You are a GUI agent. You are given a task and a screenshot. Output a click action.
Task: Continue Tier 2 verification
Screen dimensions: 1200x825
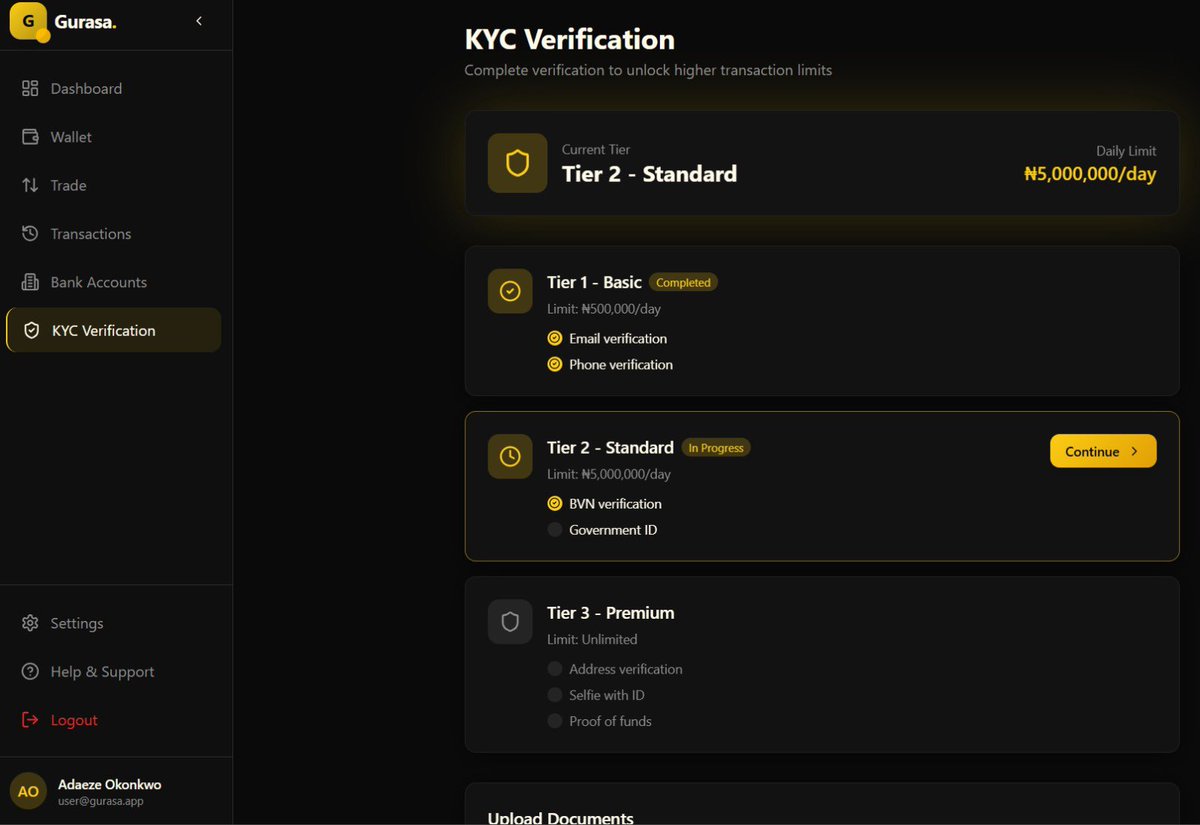point(1103,451)
